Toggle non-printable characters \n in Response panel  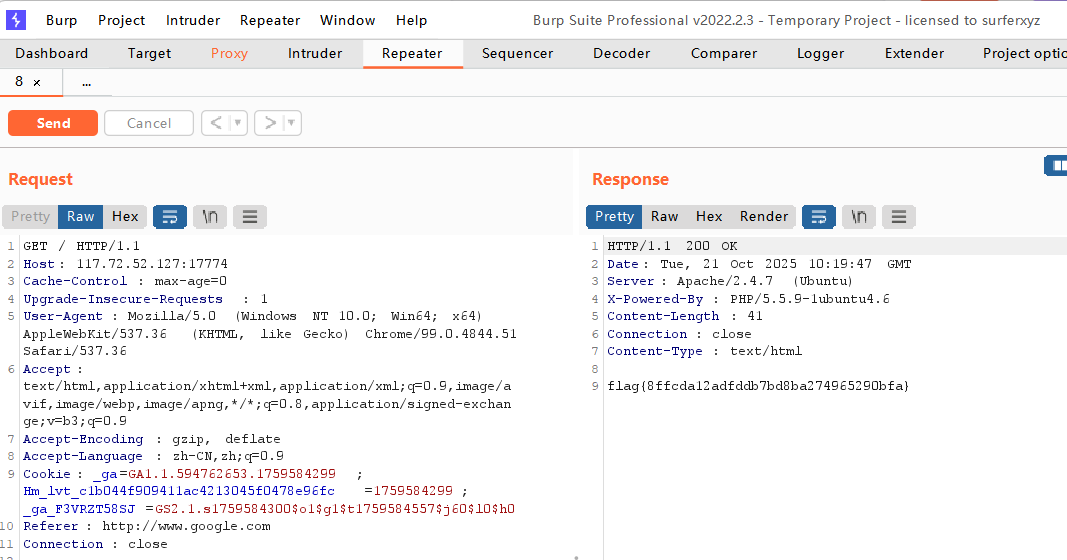click(859, 216)
